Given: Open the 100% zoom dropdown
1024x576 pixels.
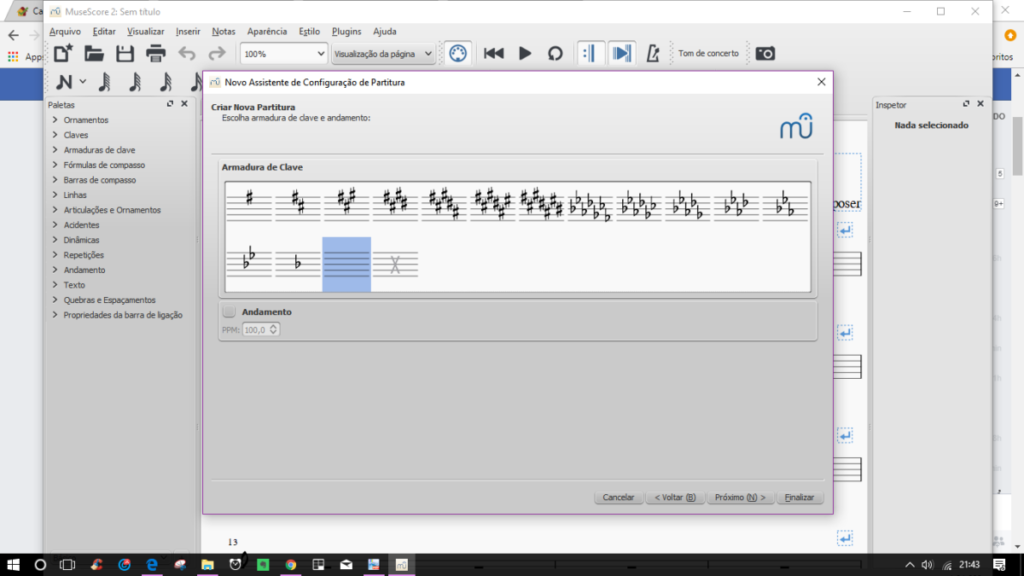Looking at the screenshot, I should click(284, 54).
